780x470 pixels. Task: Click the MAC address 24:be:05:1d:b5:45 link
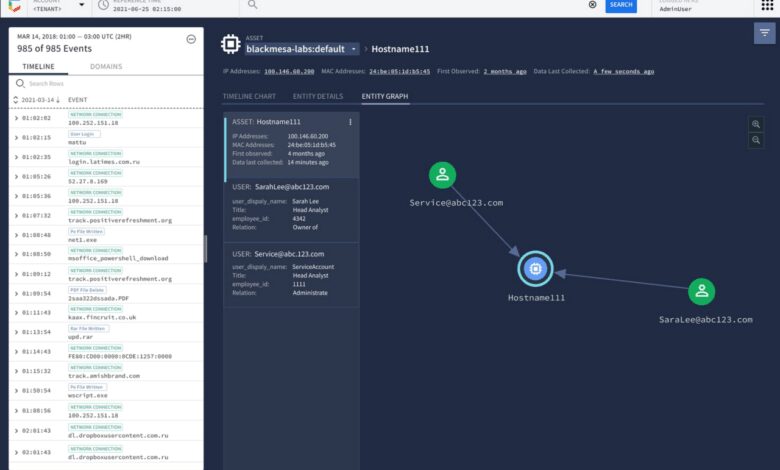tap(399, 72)
